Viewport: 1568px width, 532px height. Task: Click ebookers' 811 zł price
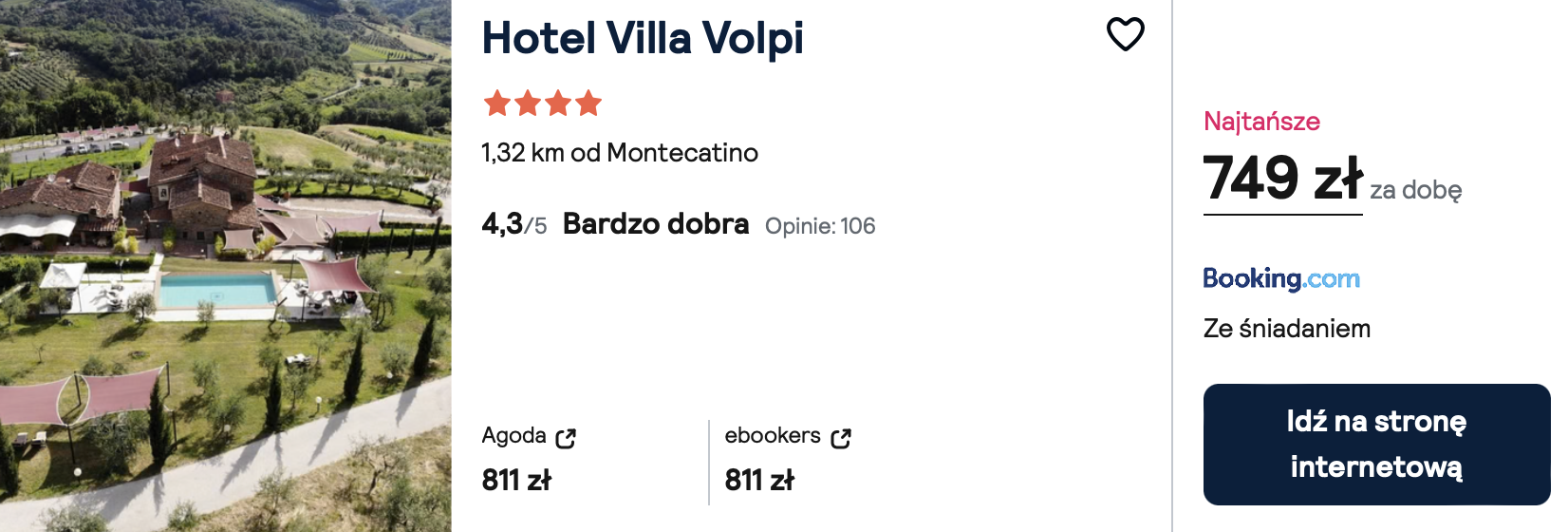point(759,481)
